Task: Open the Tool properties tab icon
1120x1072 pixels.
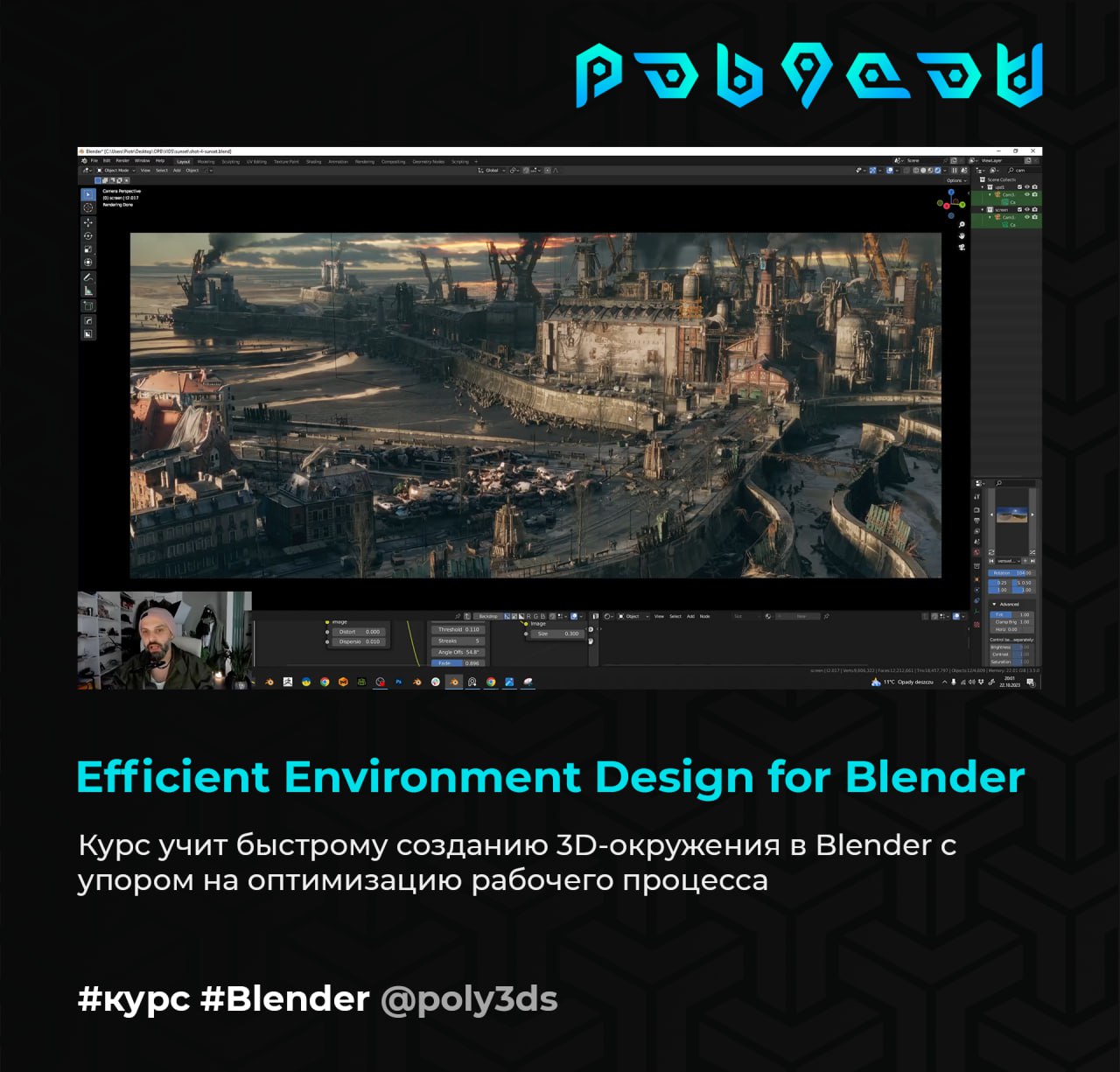Action: click(x=976, y=496)
